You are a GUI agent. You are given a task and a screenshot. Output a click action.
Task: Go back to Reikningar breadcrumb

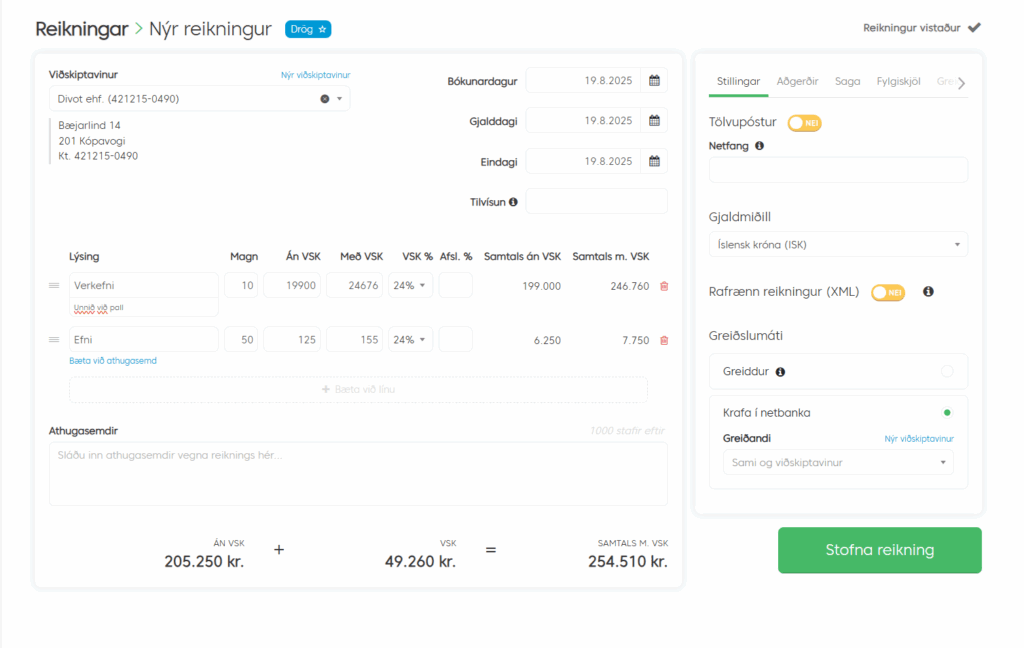pyautogui.click(x=82, y=29)
